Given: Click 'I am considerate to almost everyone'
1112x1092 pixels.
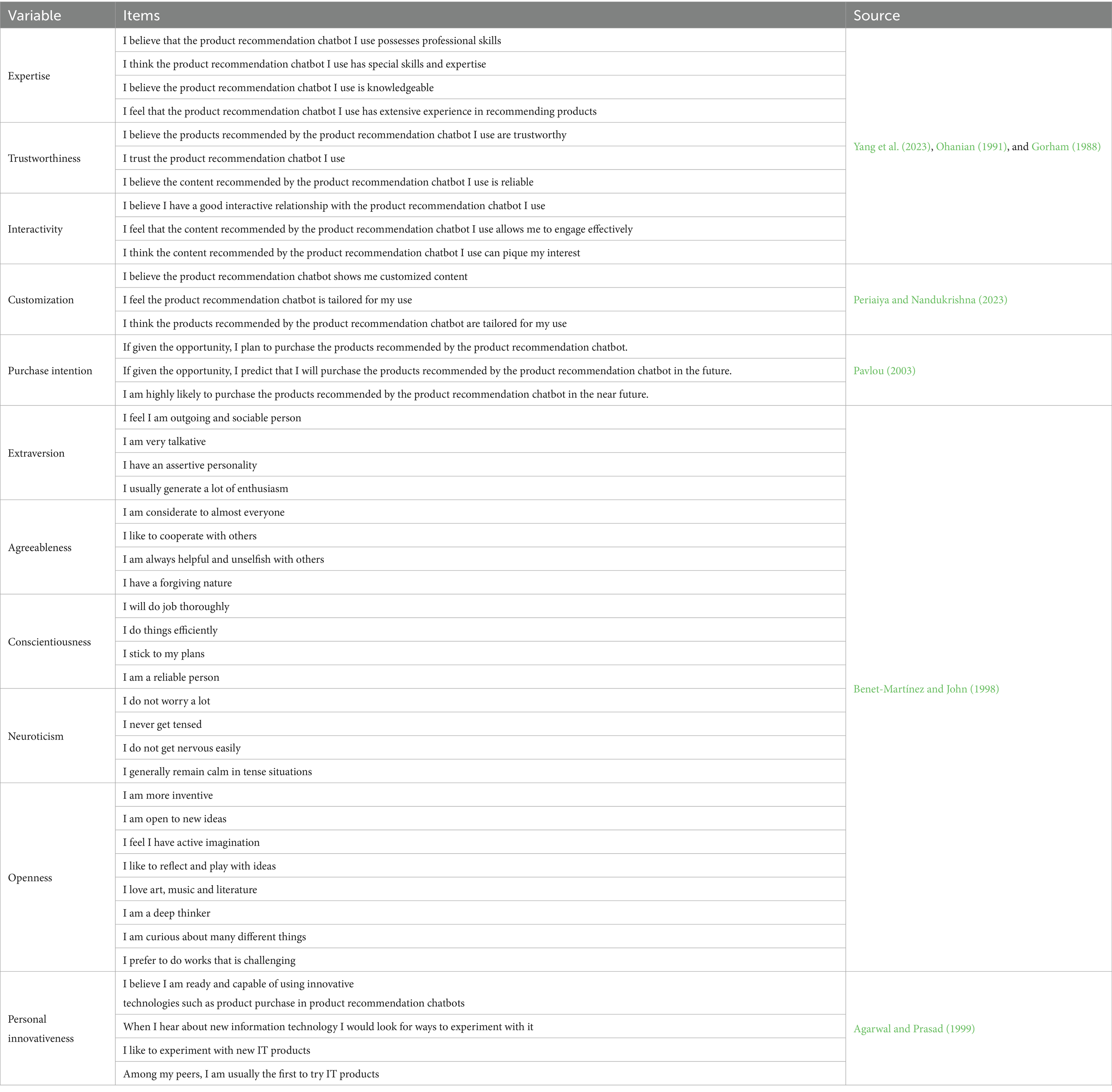Looking at the screenshot, I should (480, 512).
